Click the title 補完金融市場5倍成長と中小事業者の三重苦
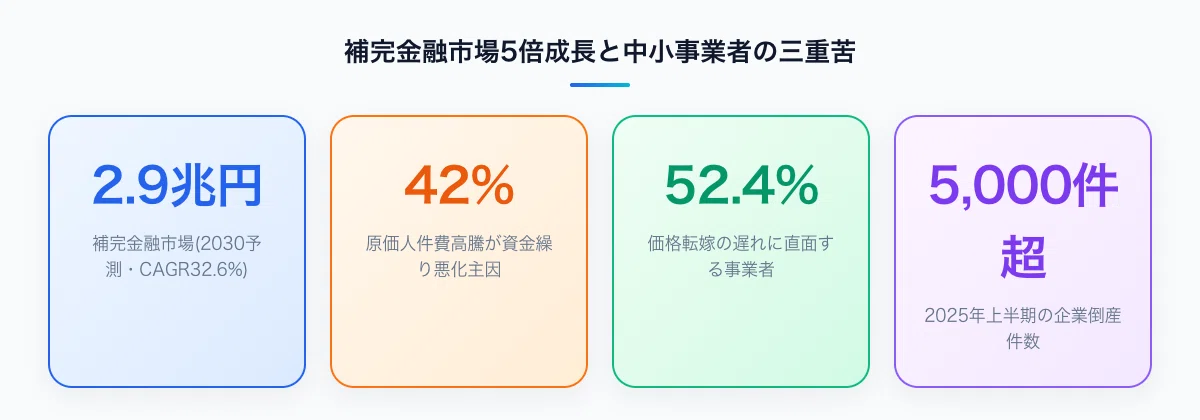Viewport: 1200px width, 420px height. coord(600,53)
